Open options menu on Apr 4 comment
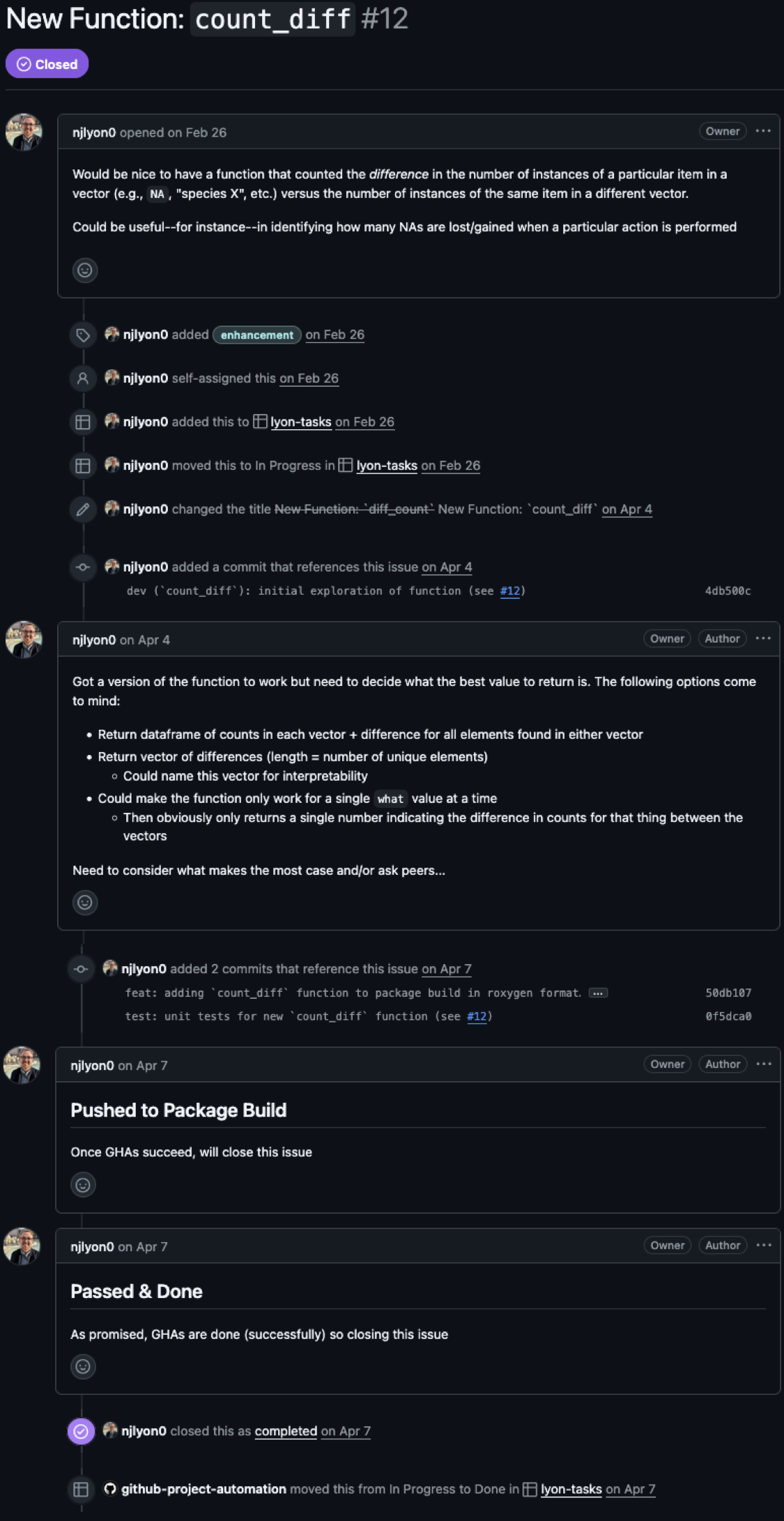 [x=763, y=639]
